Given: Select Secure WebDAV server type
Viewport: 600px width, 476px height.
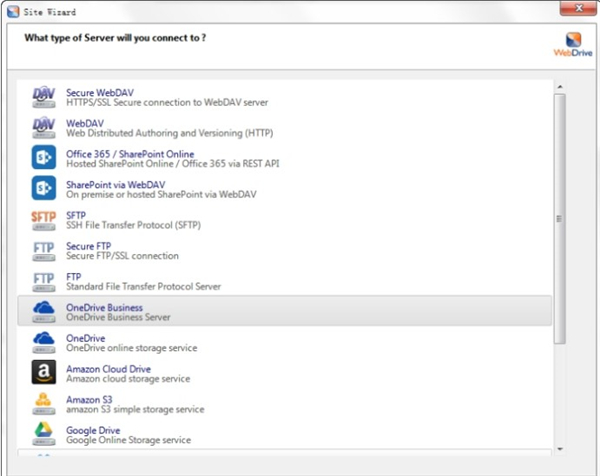Looking at the screenshot, I should 100,93.
